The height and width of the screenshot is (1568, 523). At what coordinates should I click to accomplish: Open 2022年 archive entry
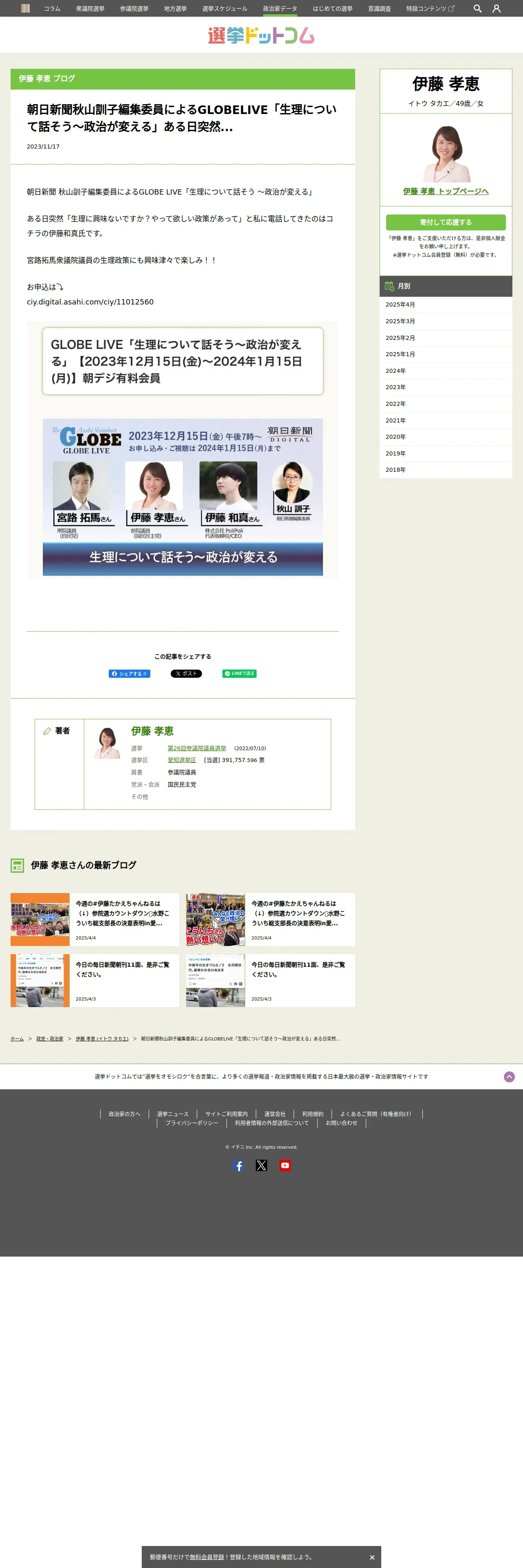pyautogui.click(x=446, y=403)
